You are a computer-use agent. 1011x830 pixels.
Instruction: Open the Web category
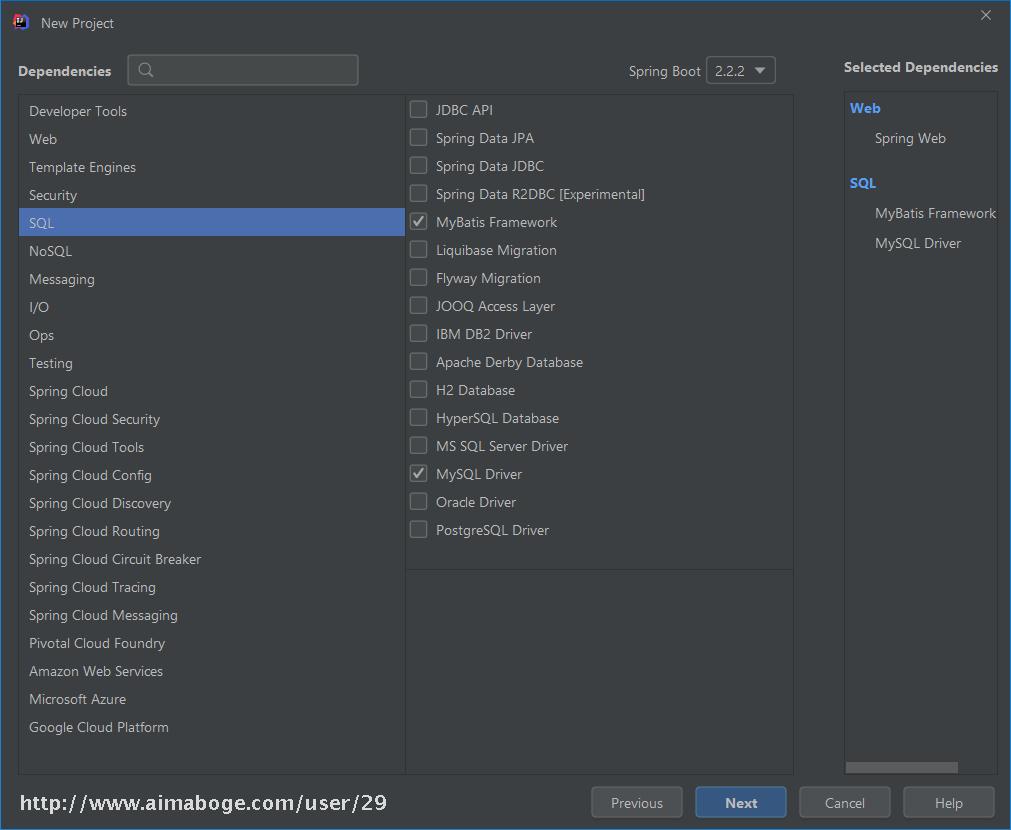pyautogui.click(x=212, y=139)
